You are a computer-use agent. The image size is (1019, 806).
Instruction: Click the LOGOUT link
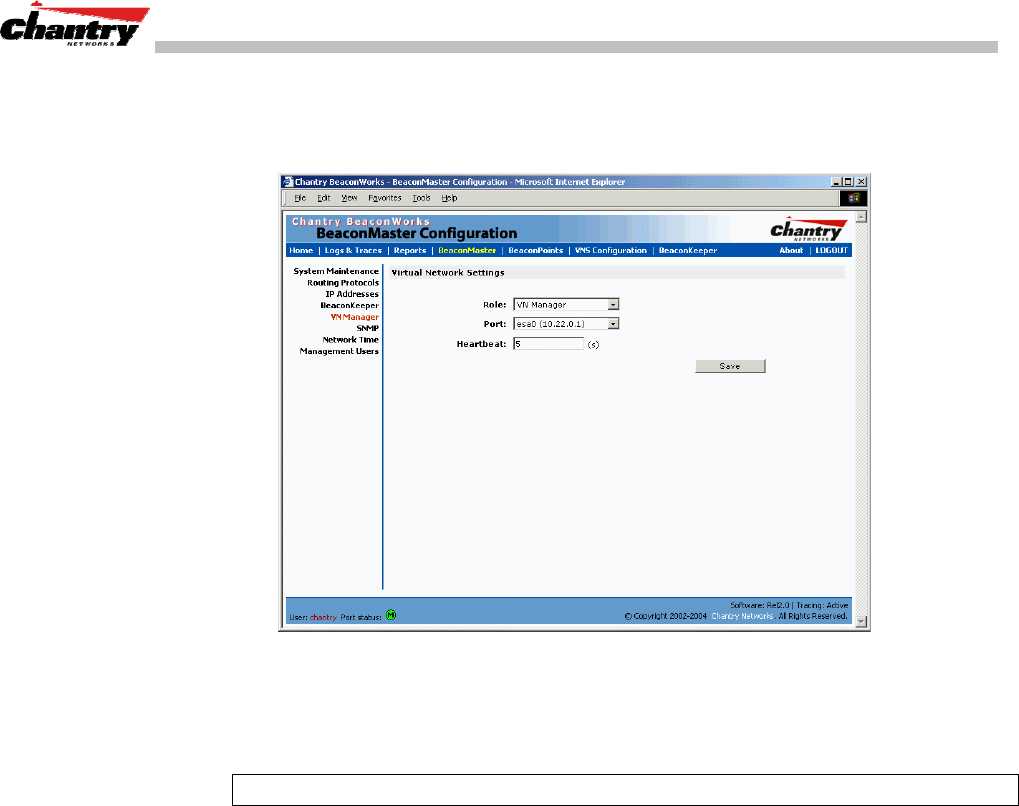[x=832, y=250]
